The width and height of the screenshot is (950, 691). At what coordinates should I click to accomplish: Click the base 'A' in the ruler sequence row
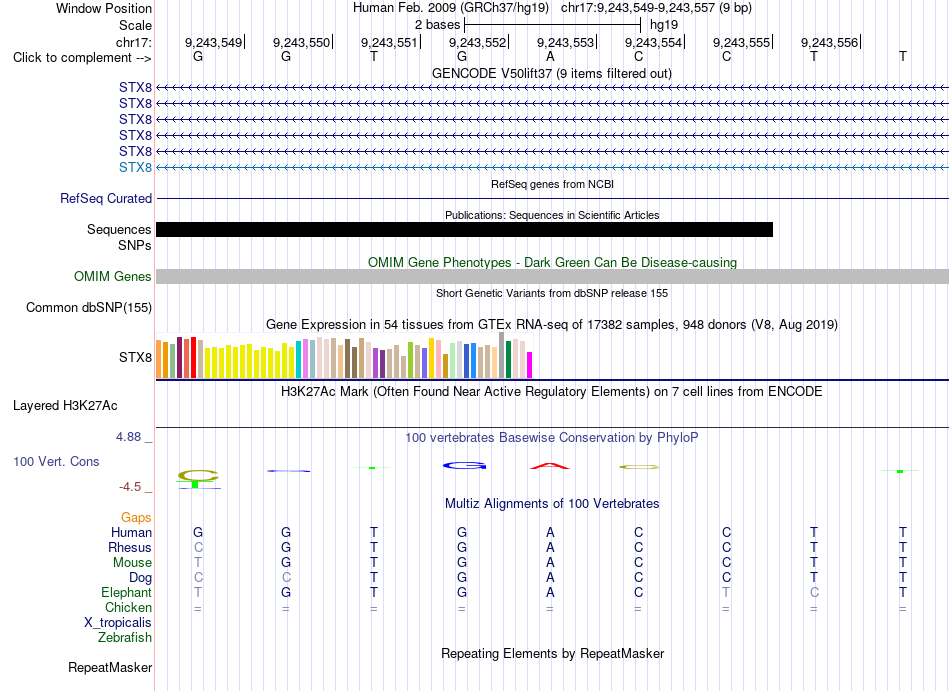point(550,56)
